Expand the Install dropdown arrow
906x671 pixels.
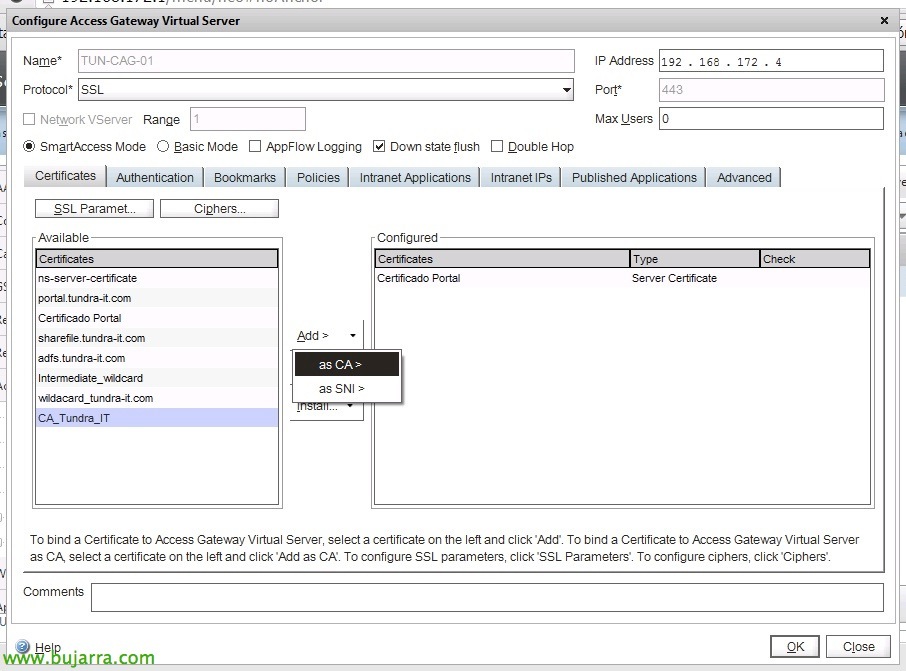350,406
